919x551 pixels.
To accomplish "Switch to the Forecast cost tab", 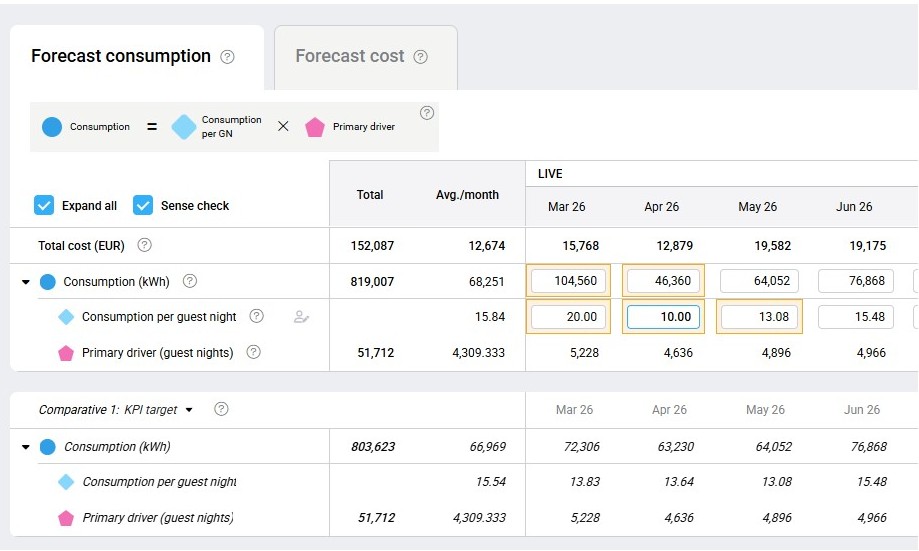I will pos(350,57).
